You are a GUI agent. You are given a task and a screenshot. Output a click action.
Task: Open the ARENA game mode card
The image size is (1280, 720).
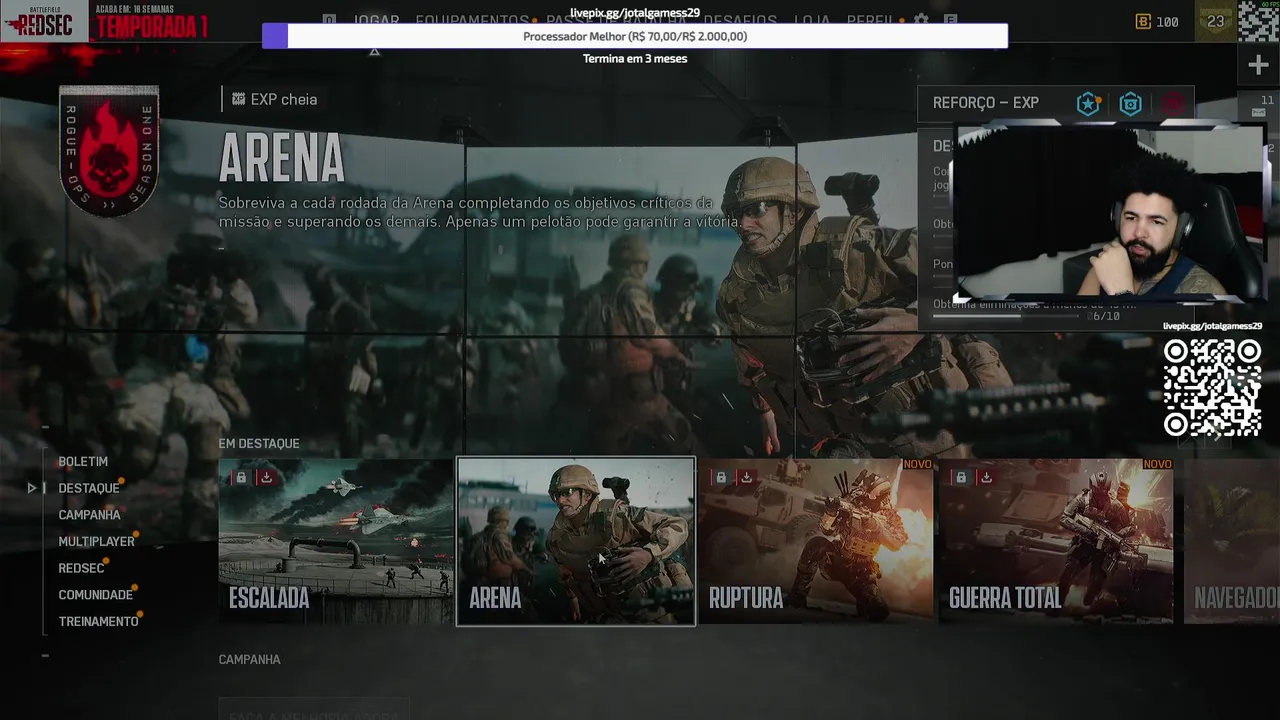click(x=576, y=541)
